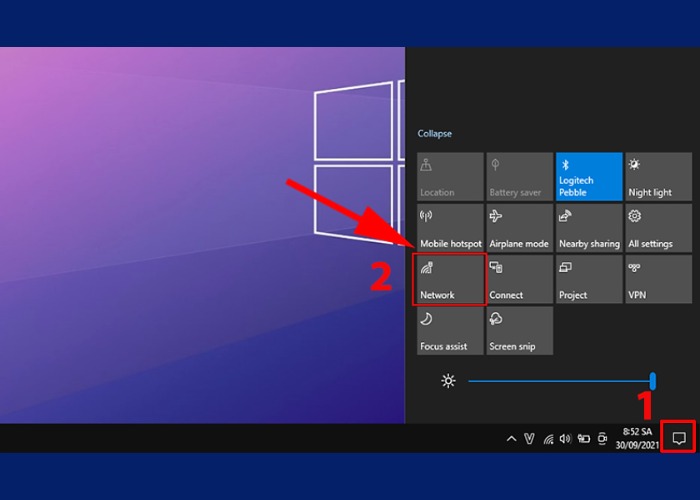Open the VPN quick action tile

coord(657,279)
